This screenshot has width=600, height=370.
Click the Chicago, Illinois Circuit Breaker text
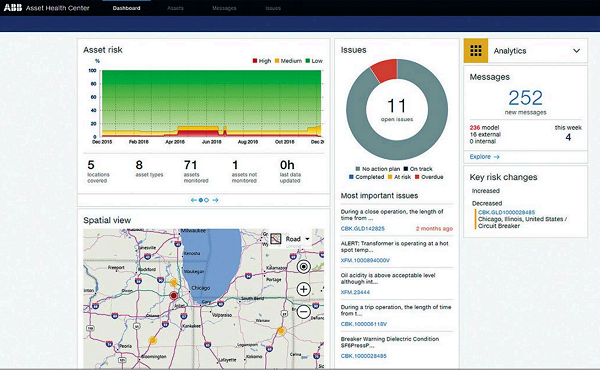tap(522, 222)
